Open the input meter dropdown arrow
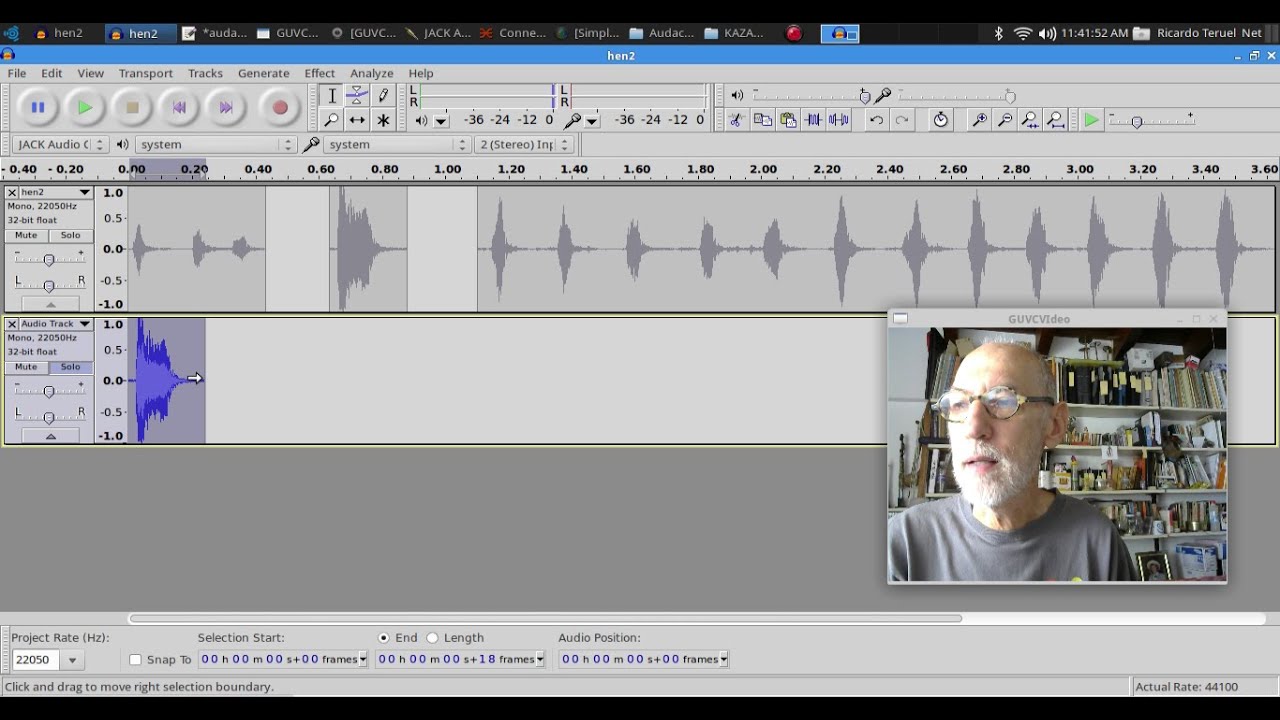 point(592,121)
